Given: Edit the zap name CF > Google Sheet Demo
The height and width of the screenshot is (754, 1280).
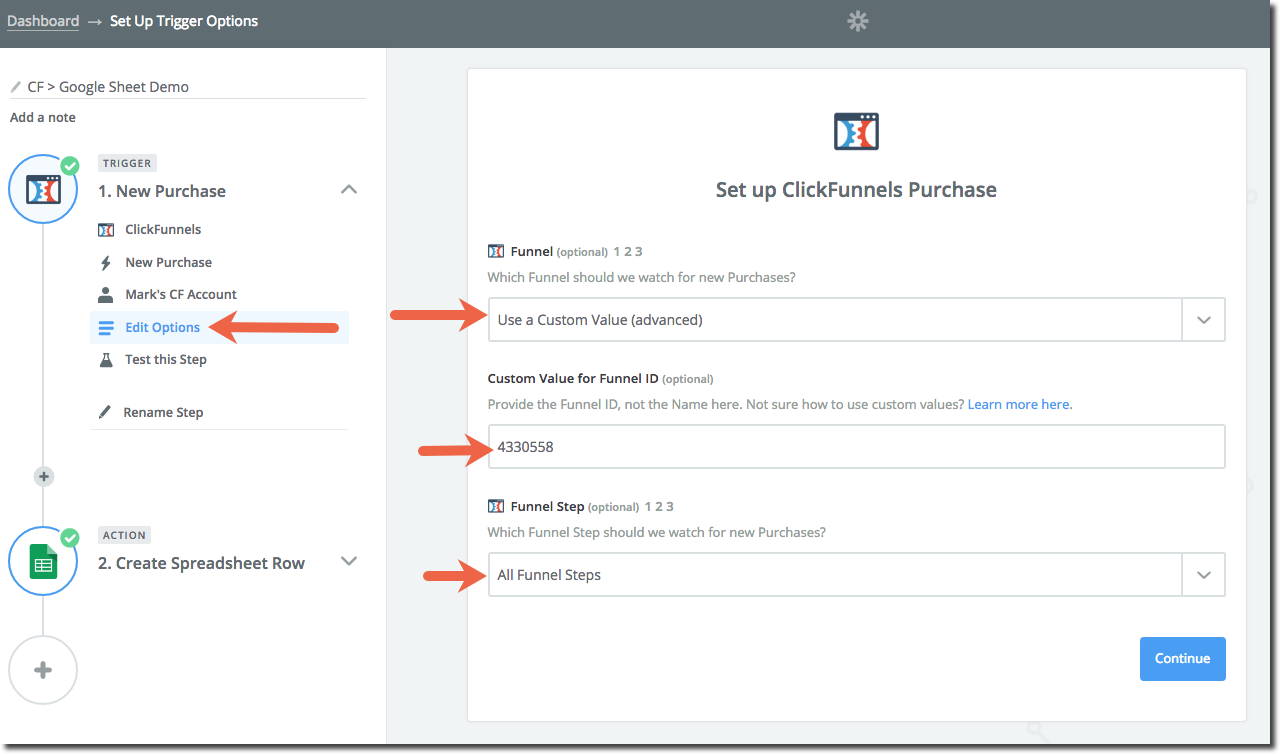Looking at the screenshot, I should coord(108,87).
